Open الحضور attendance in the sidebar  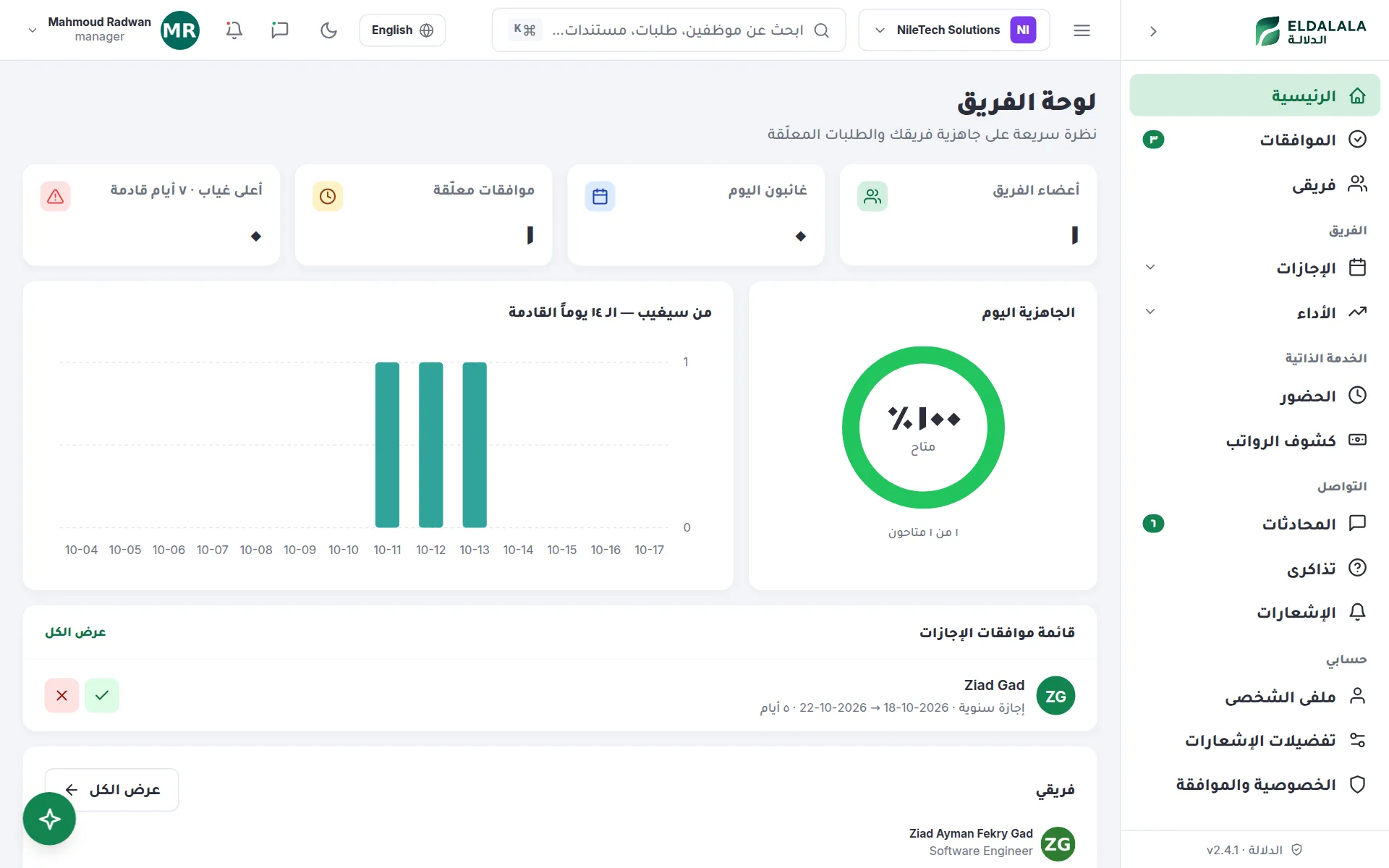point(1254,396)
